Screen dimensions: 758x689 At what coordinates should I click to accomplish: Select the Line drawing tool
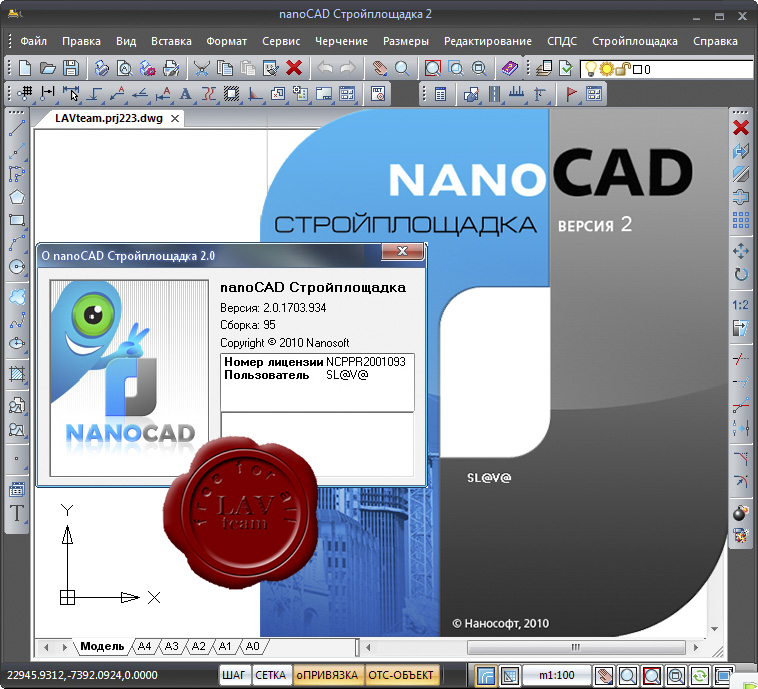coord(16,128)
